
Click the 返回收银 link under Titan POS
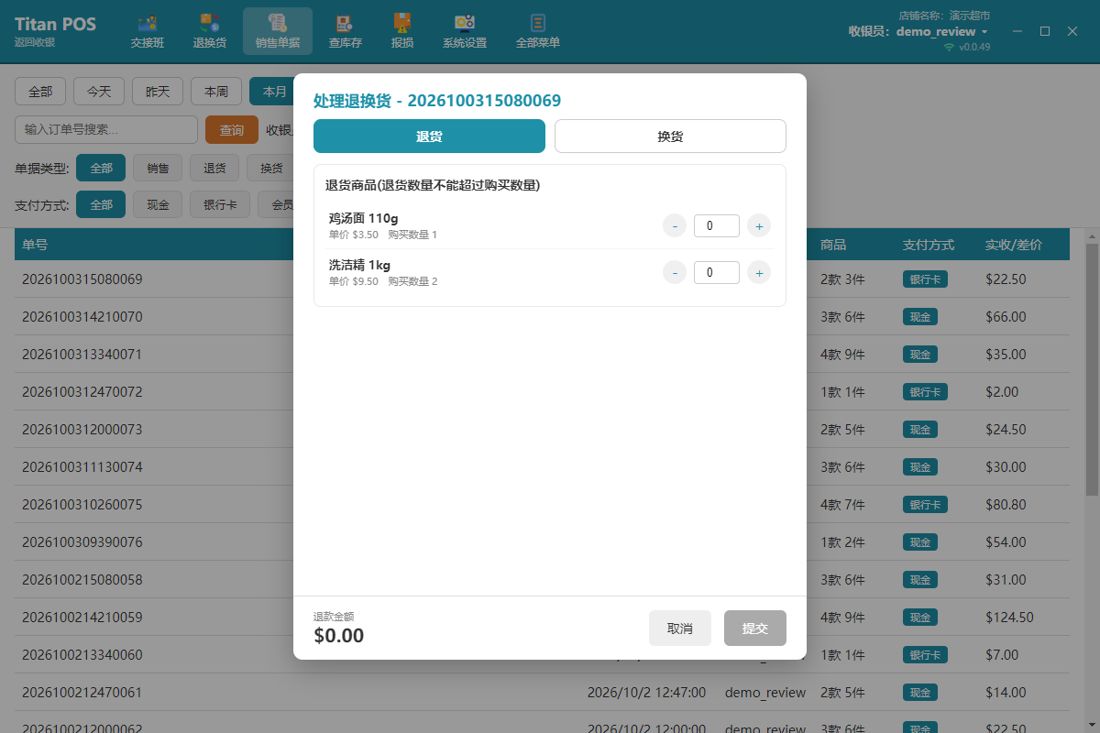[x=35, y=43]
